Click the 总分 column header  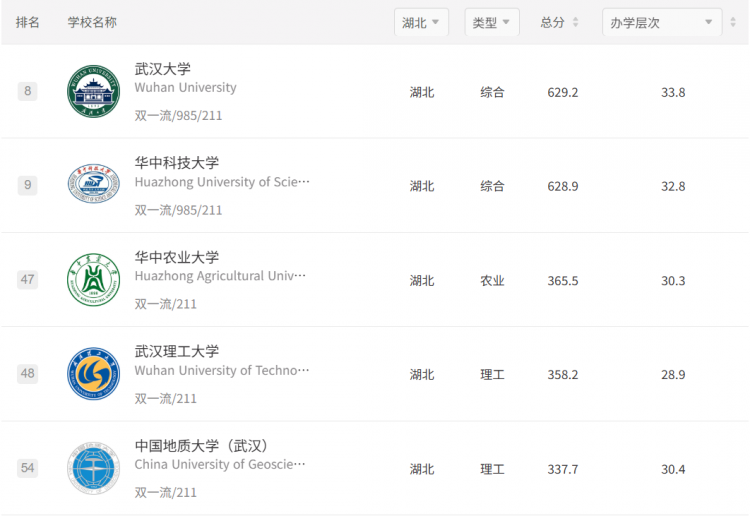click(552, 22)
